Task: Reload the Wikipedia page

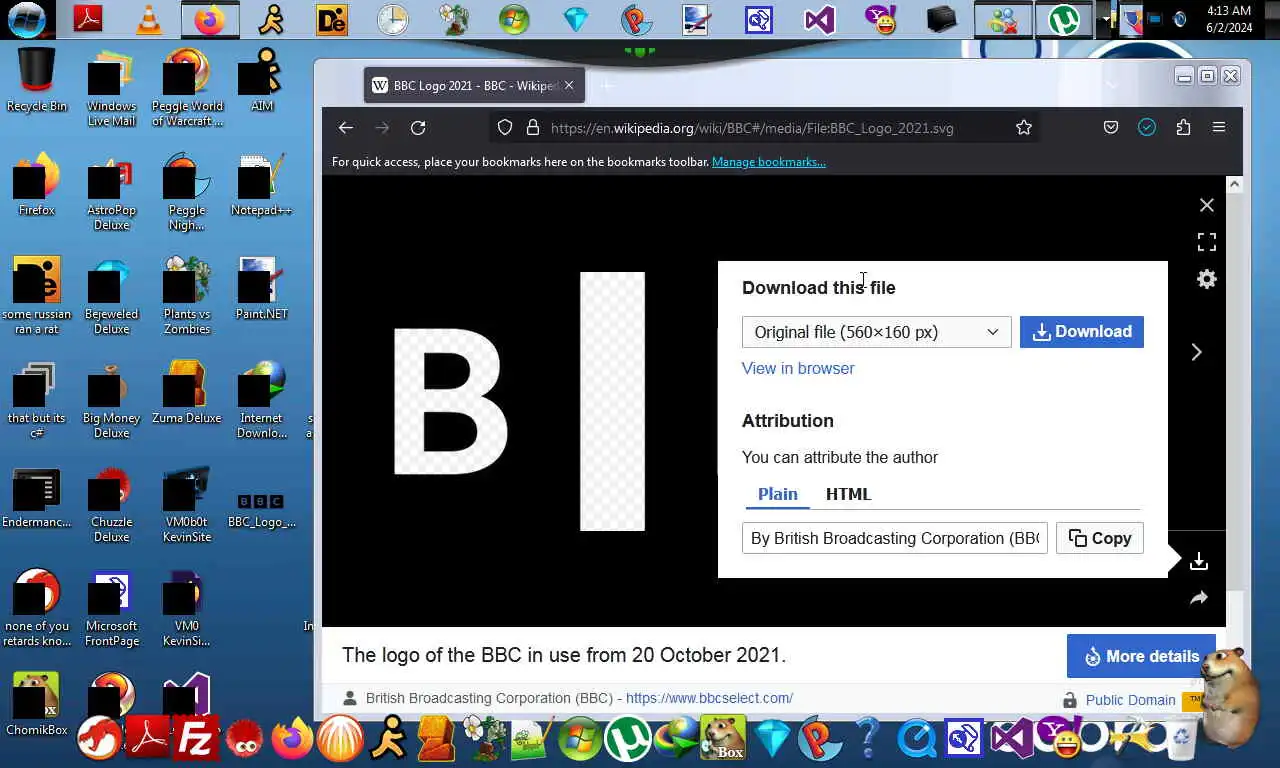Action: point(418,128)
